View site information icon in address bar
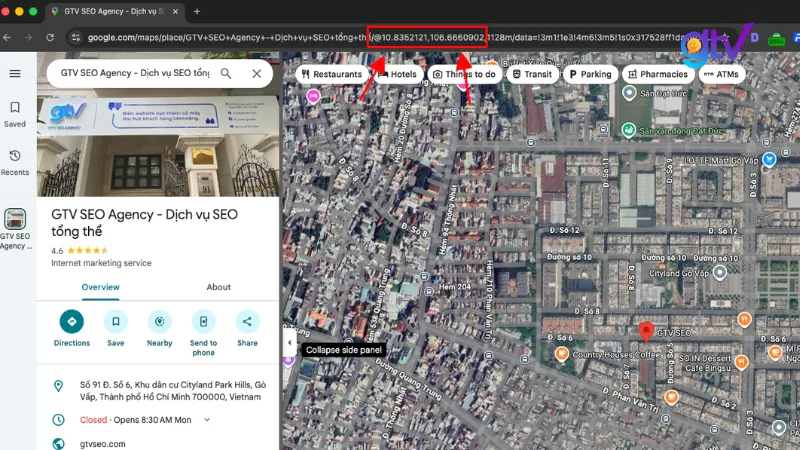 76,37
